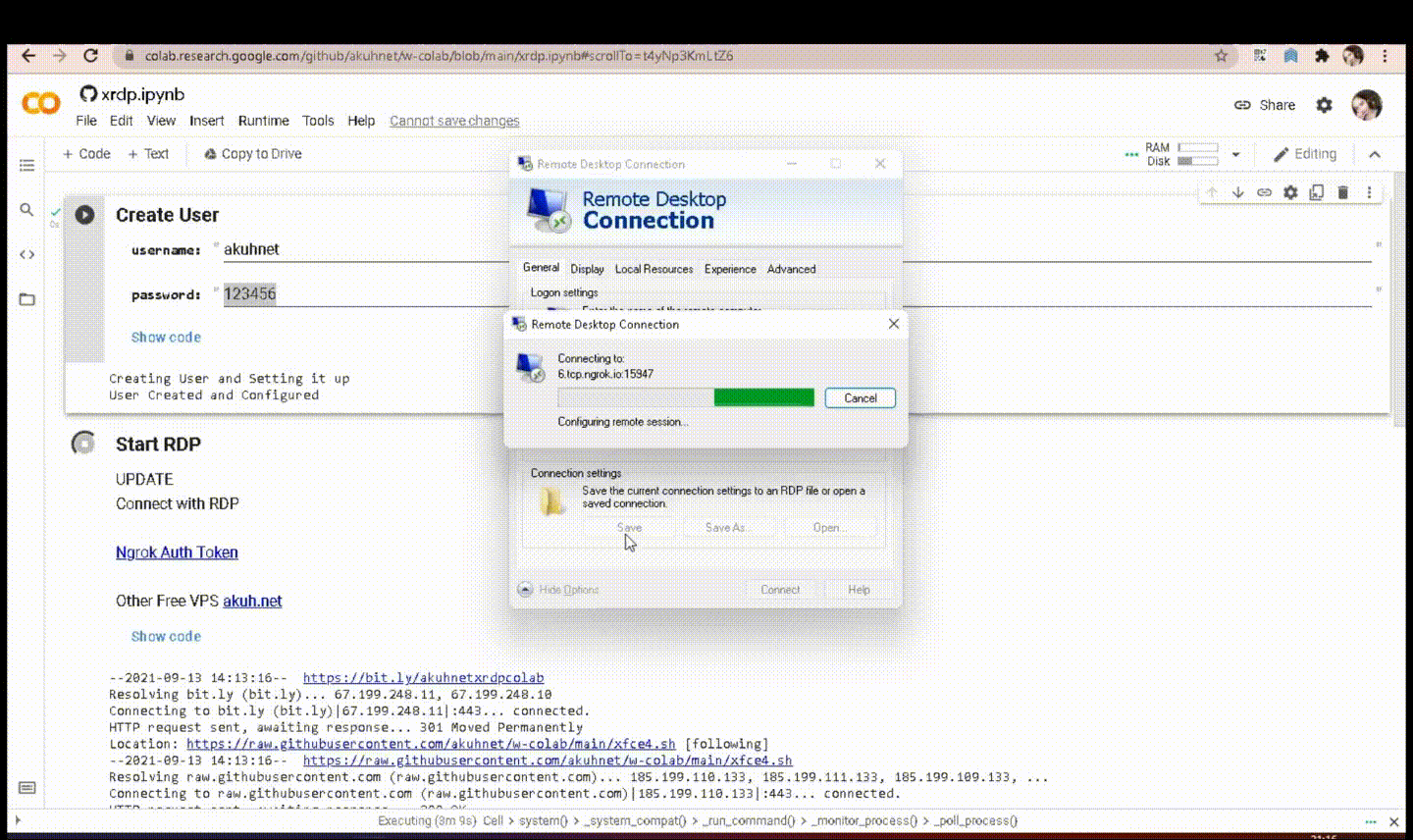This screenshot has width=1413, height=840.
Task: Open the Insert menu
Action: [206, 121]
